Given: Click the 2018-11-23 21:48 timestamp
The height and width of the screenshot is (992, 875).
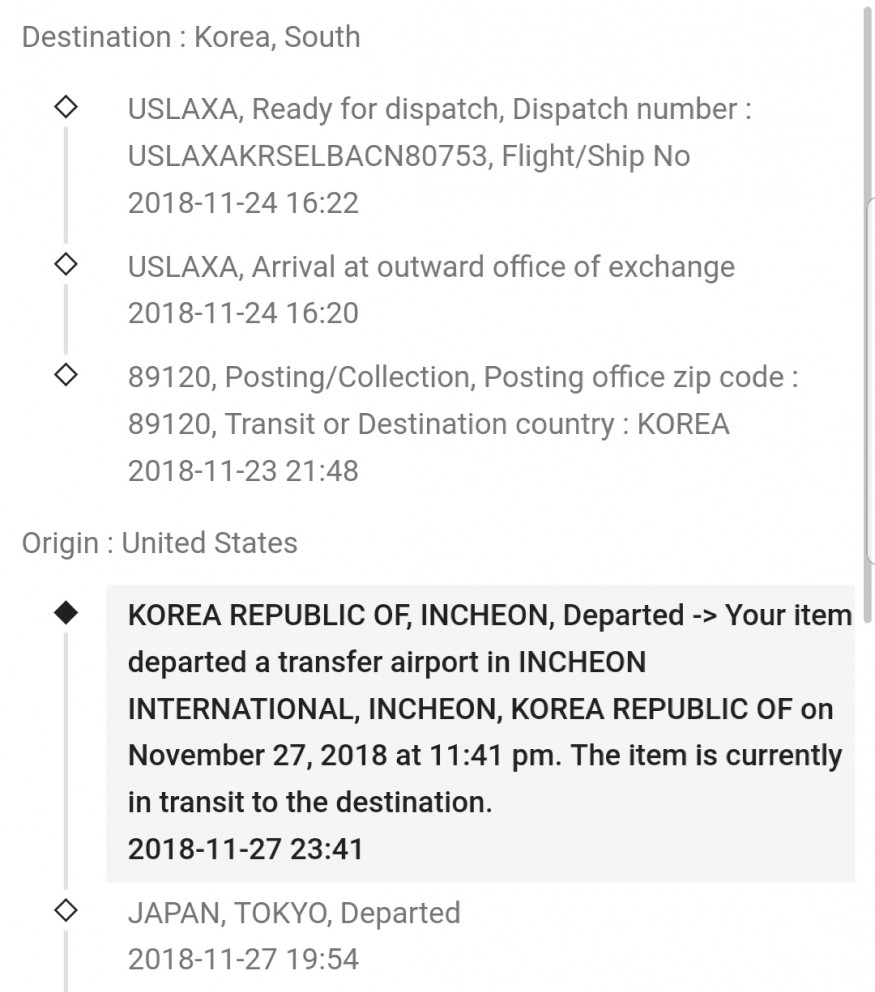Looking at the screenshot, I should click(244, 471).
